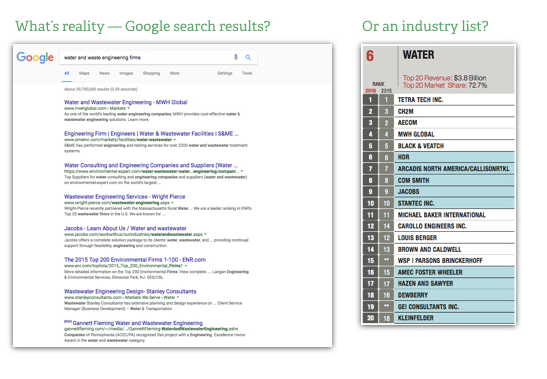Expand dropdown arrow beside mwhglobal.com URL
Screen dimensions: 547x379
click(x=128, y=108)
